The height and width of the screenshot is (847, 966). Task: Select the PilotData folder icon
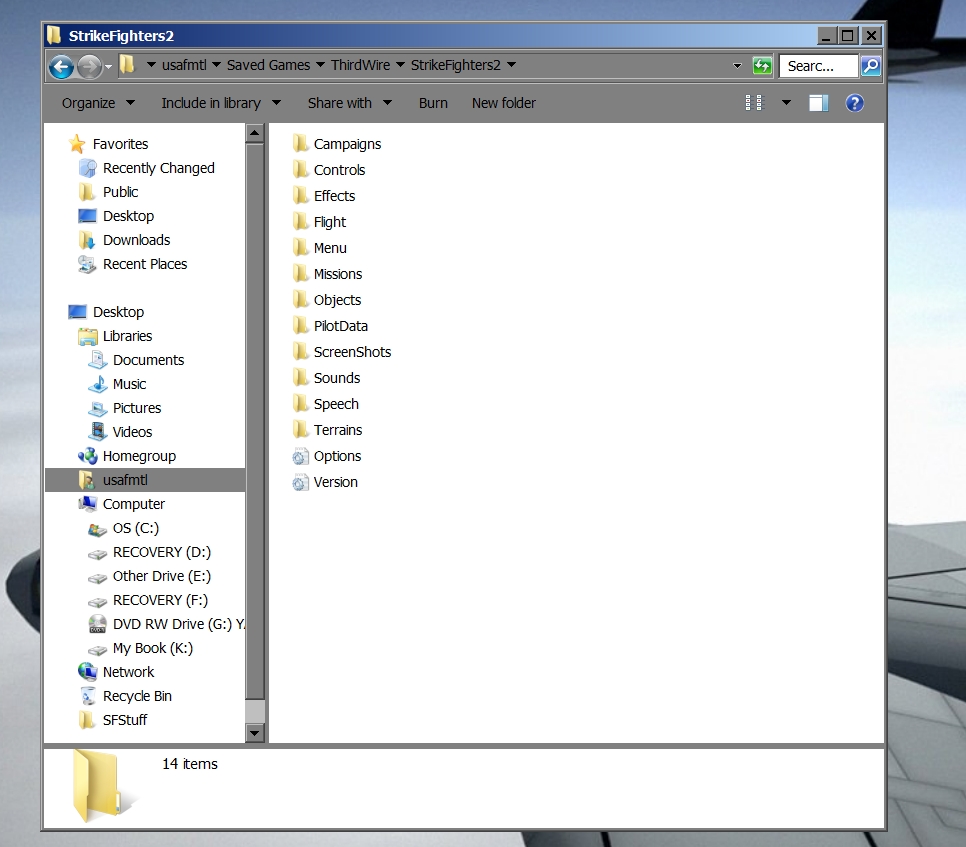click(300, 325)
